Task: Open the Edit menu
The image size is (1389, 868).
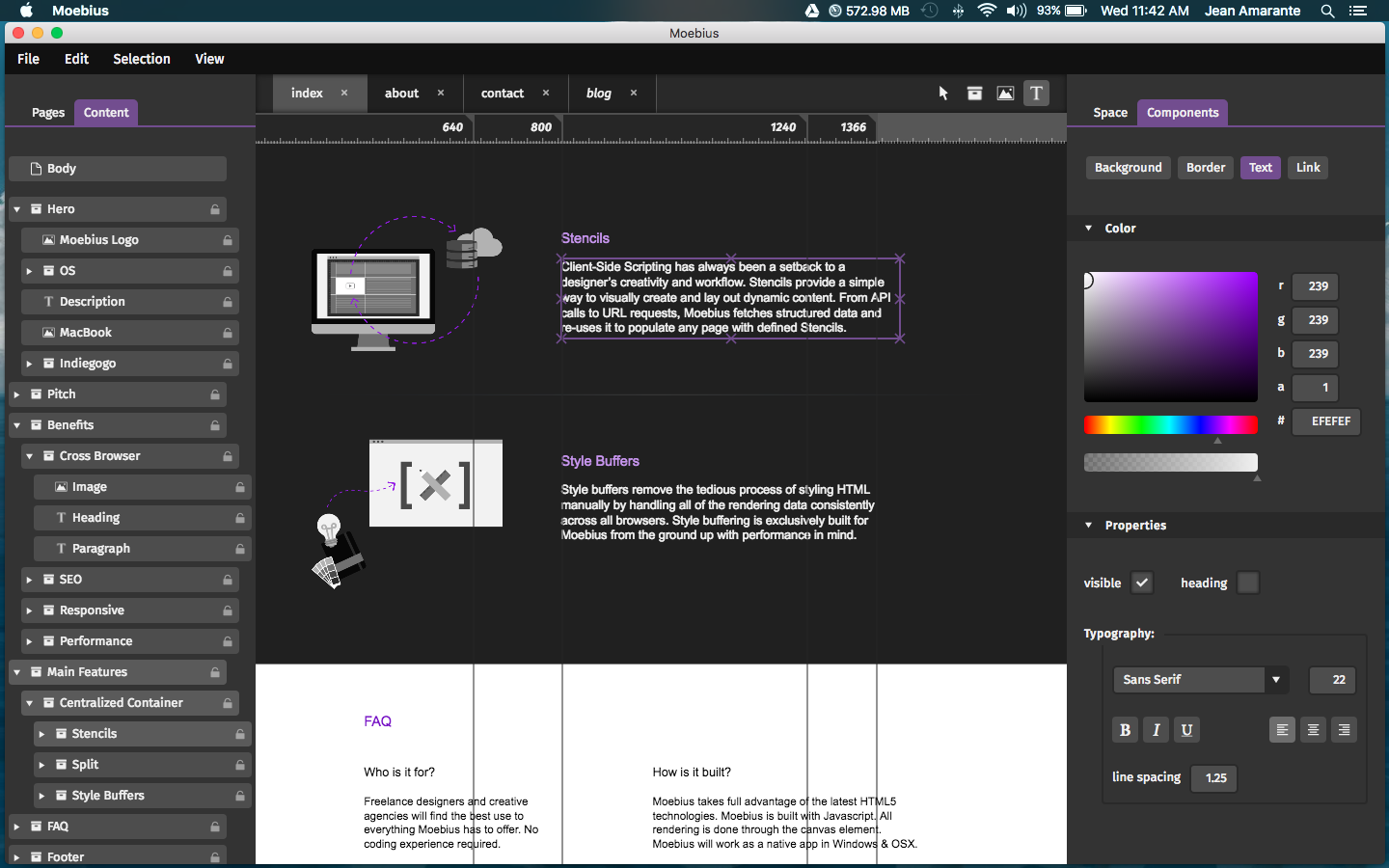Action: (76, 59)
